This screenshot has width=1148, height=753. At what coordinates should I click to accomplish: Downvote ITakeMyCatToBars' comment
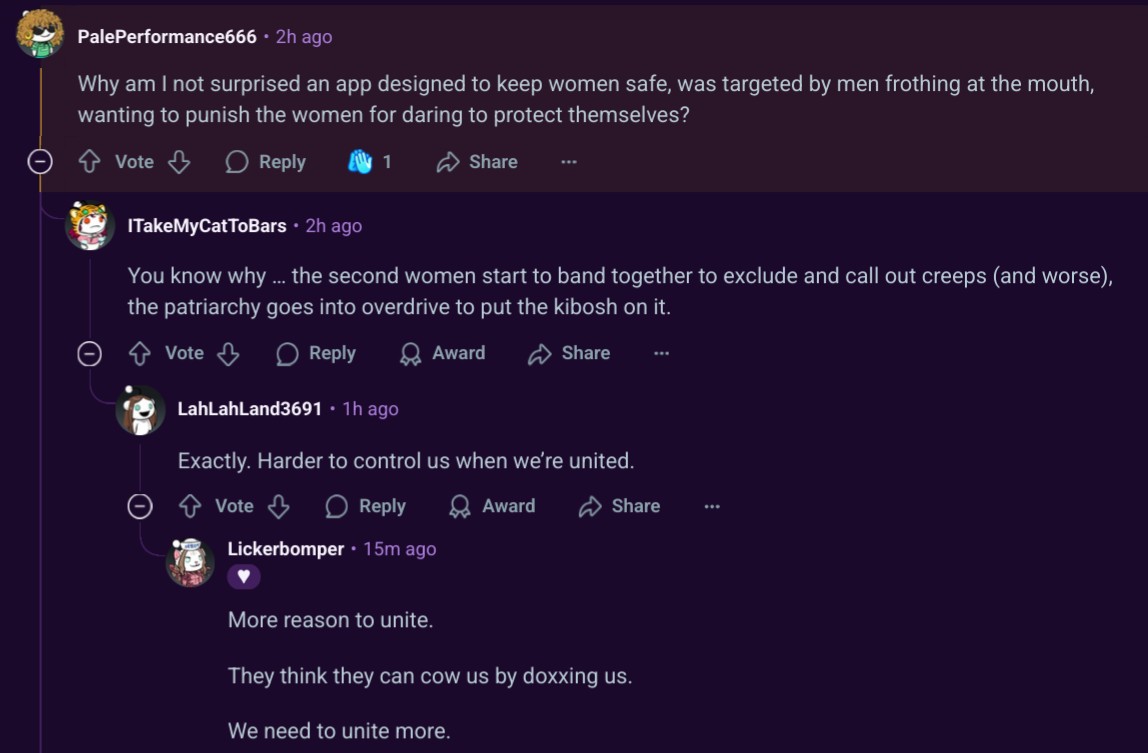(228, 353)
